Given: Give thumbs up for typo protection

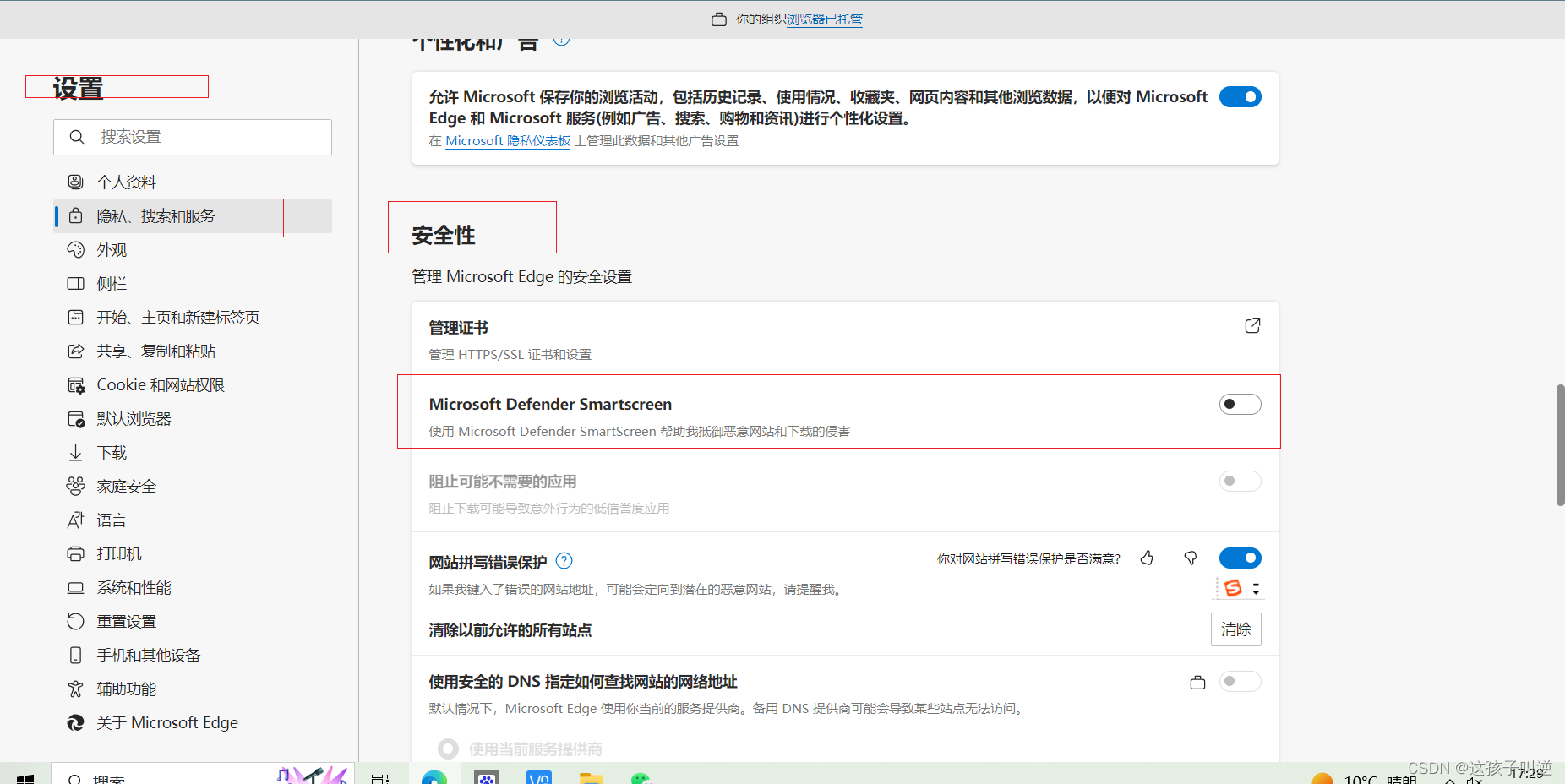Looking at the screenshot, I should (1147, 558).
